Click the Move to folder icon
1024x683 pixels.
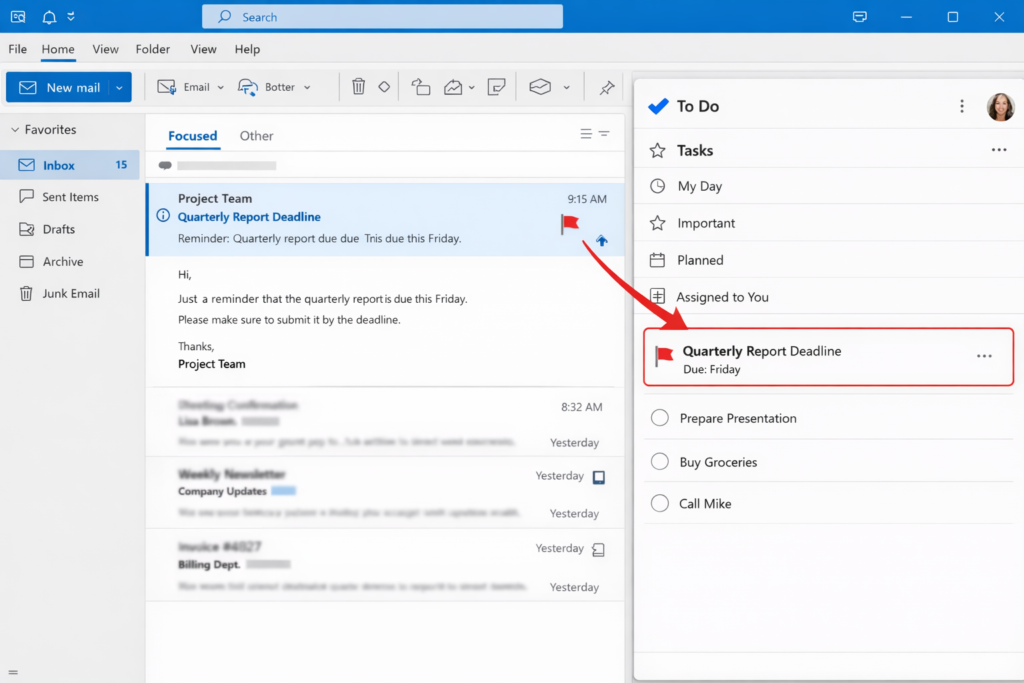[420, 87]
